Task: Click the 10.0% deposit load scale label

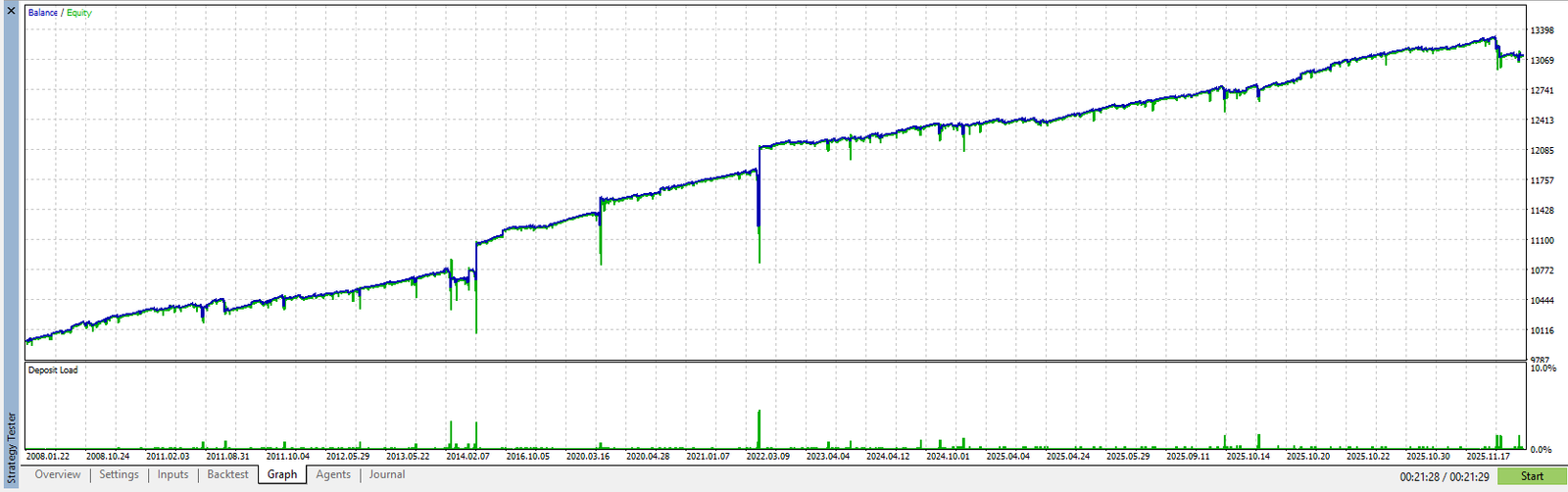Action: [1543, 369]
